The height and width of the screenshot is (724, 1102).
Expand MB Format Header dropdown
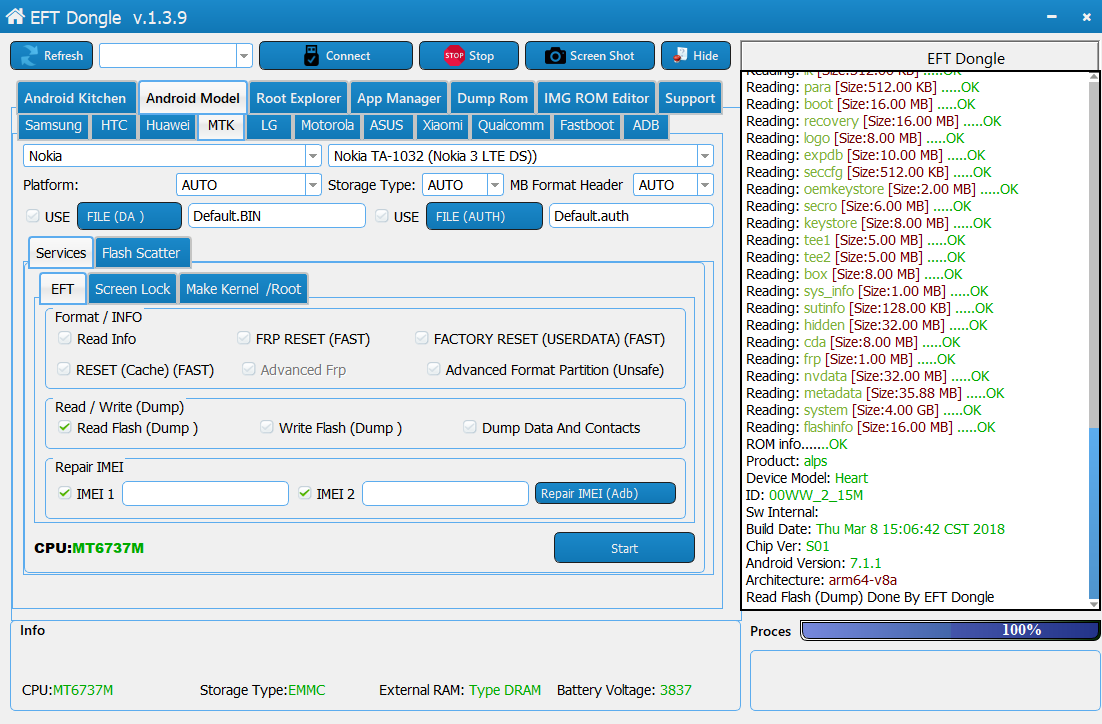pyautogui.click(x=705, y=185)
